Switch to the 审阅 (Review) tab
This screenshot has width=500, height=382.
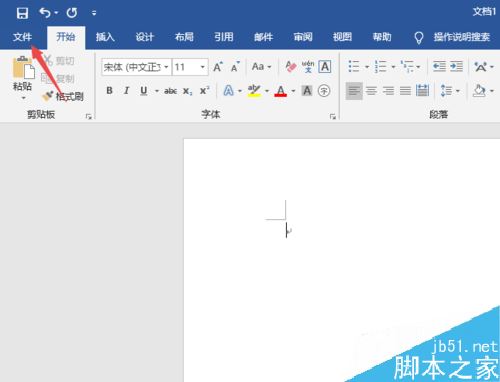tap(303, 37)
